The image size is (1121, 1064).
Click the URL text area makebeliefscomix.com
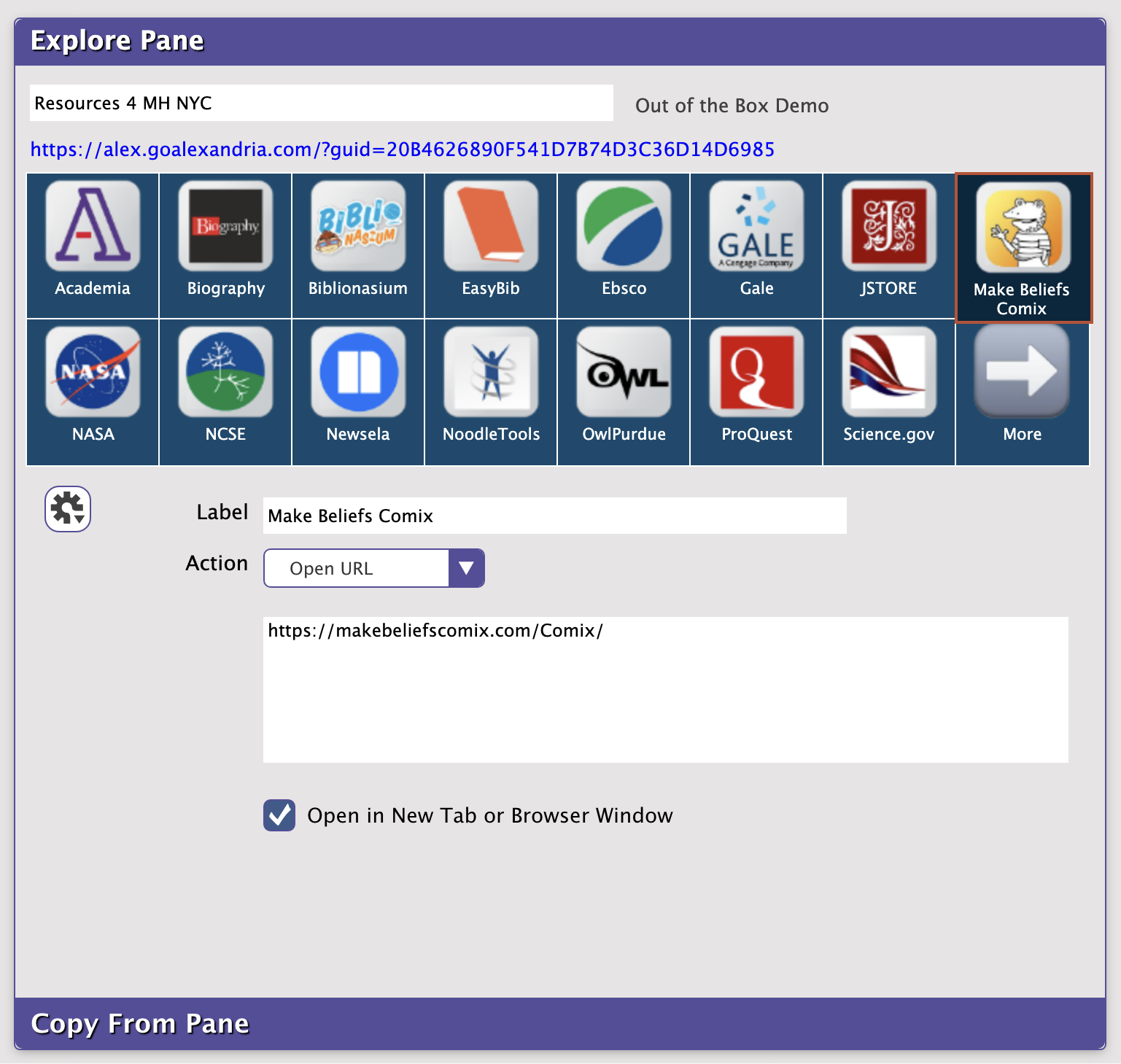tap(666, 690)
